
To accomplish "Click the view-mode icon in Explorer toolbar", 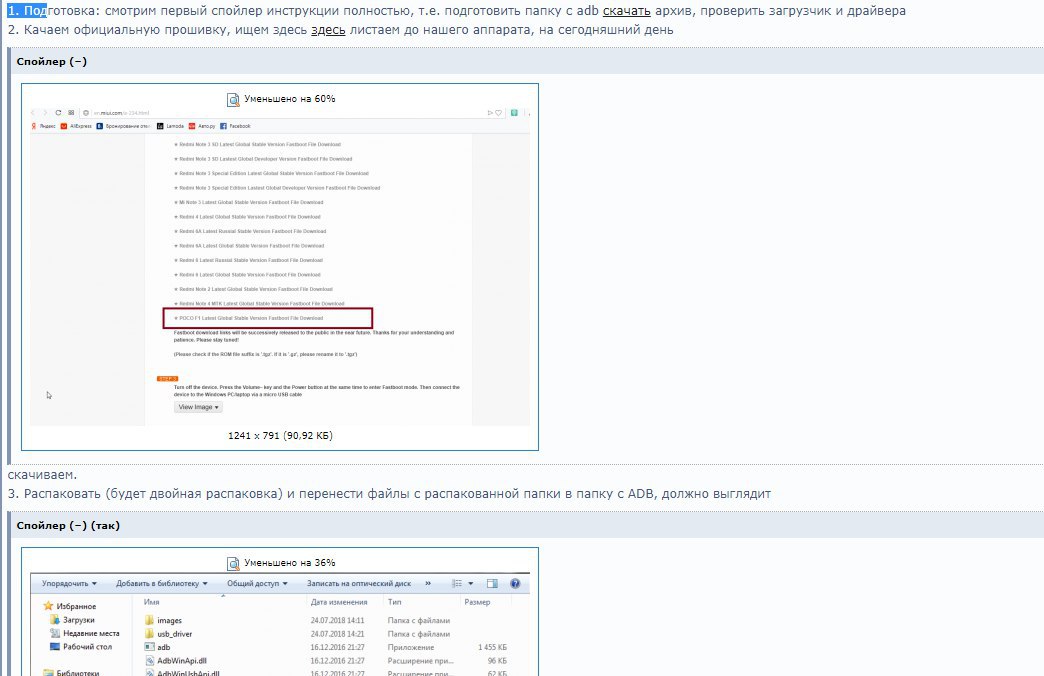I will pyautogui.click(x=457, y=583).
